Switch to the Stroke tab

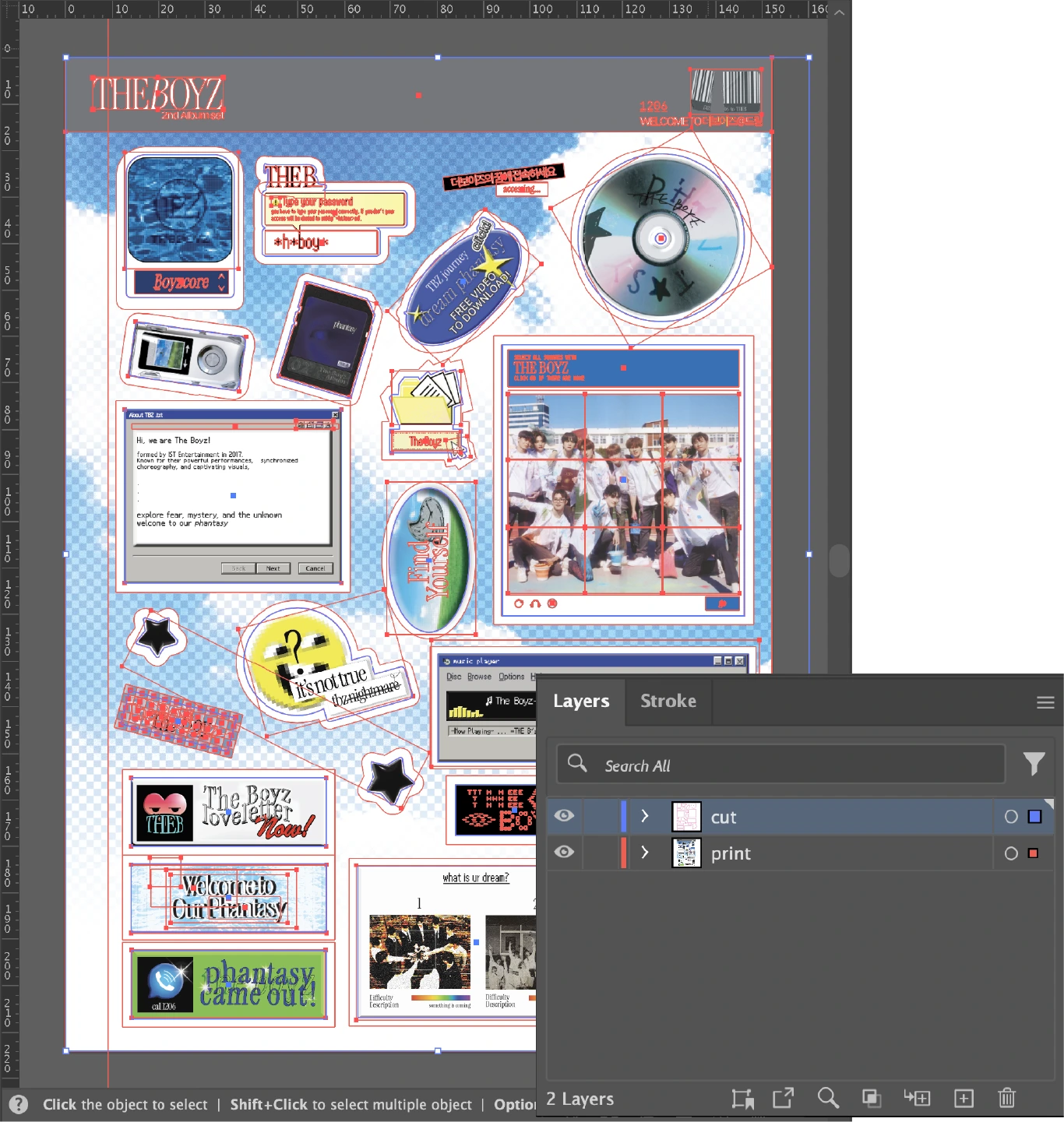668,702
